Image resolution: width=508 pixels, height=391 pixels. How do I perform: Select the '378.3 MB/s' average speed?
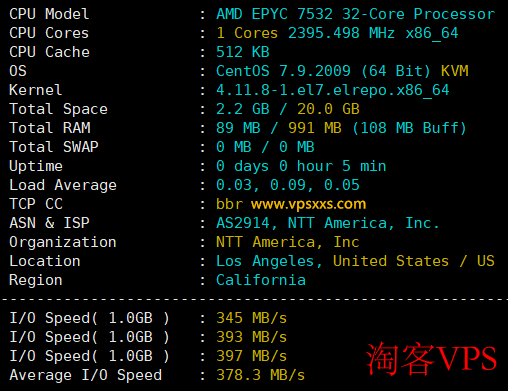[x=261, y=375]
